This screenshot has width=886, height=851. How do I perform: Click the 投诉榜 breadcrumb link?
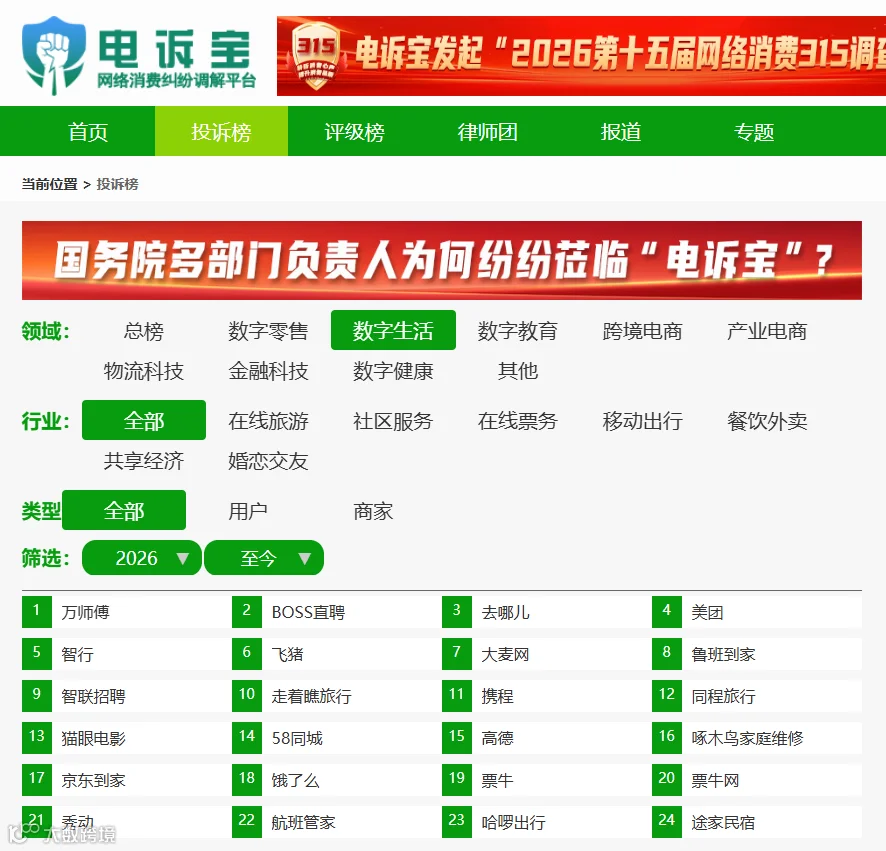point(118,184)
